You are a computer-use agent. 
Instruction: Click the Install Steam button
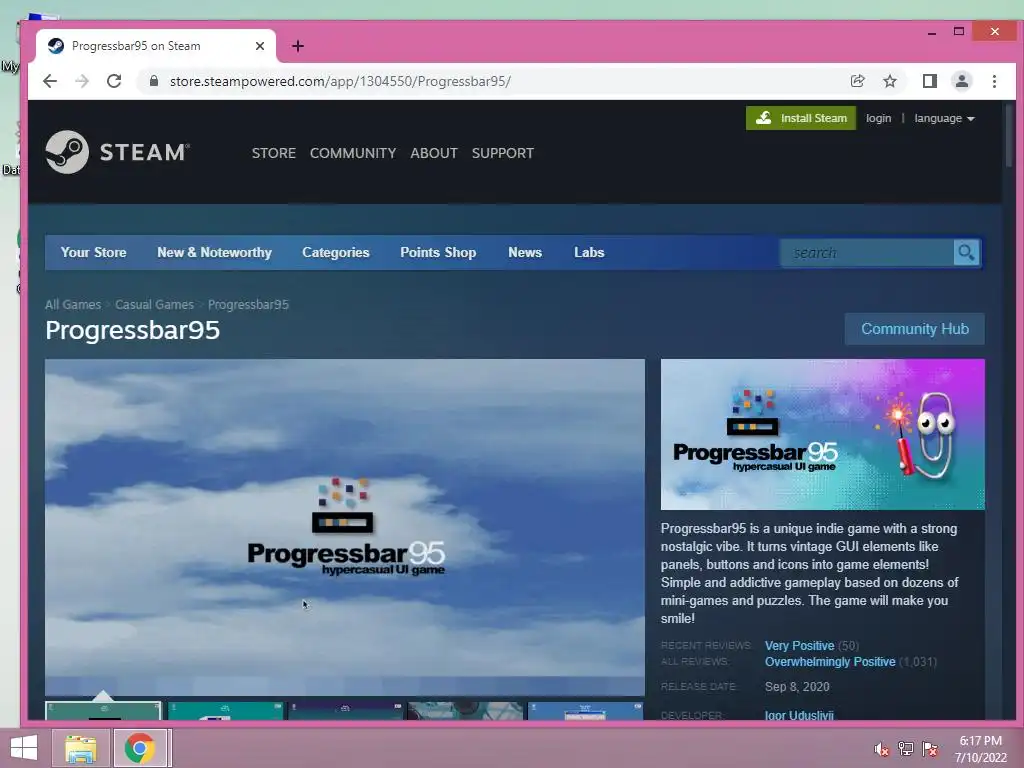[x=801, y=118]
